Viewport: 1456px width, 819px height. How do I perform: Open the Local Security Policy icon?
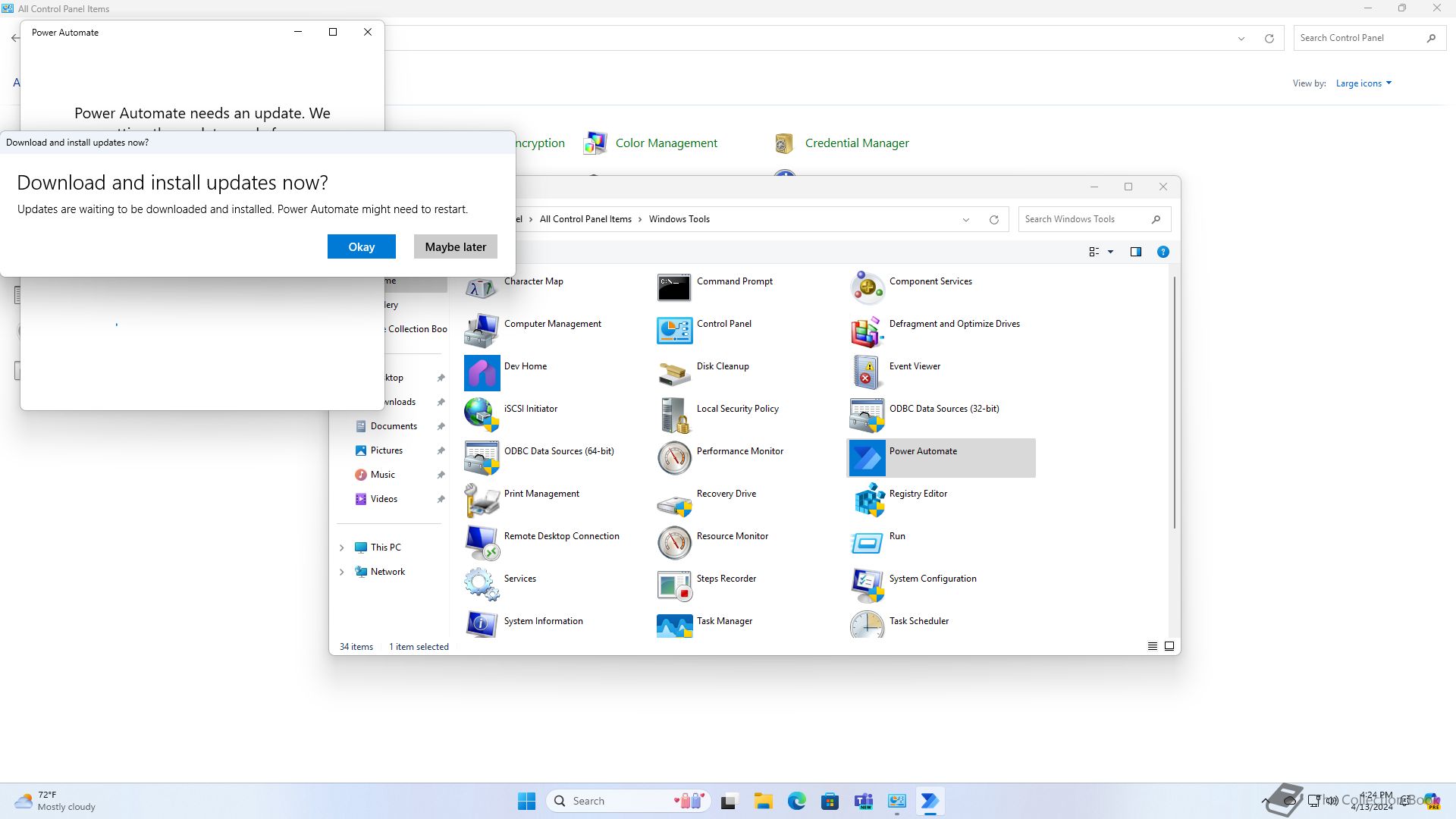pyautogui.click(x=674, y=416)
